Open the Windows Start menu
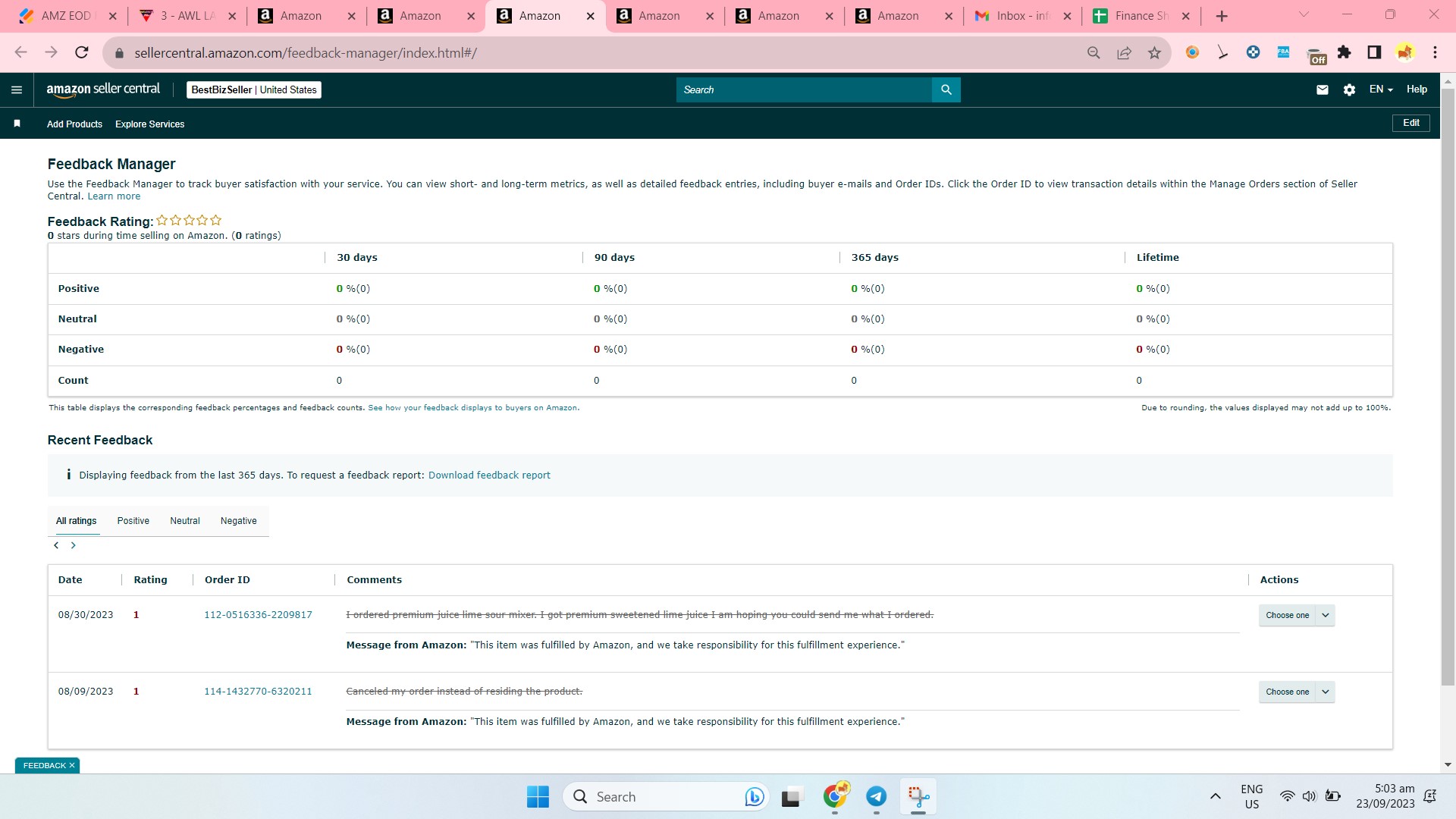This screenshot has width=1456, height=819. [x=538, y=796]
